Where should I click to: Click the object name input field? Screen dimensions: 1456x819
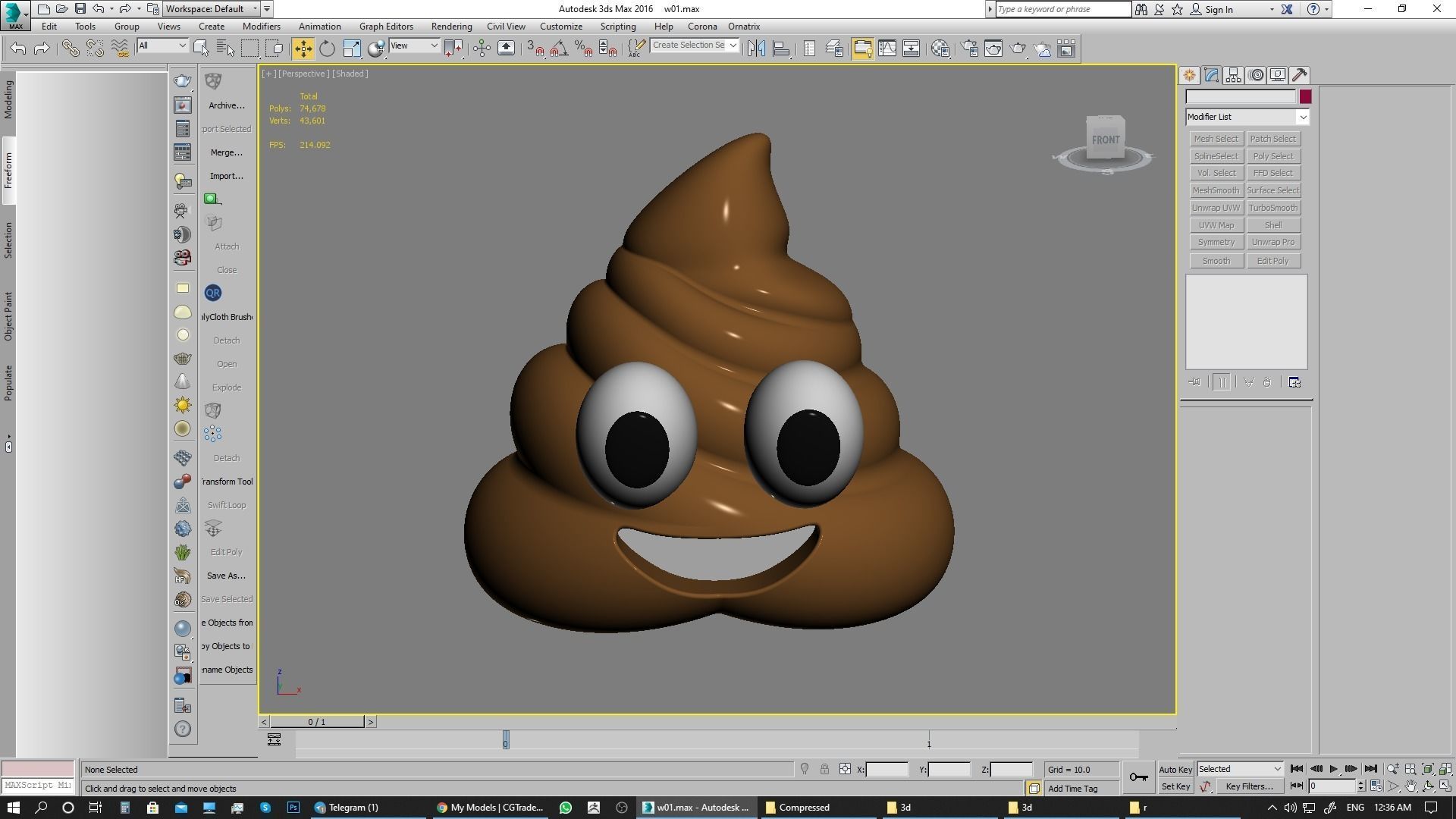(1241, 96)
